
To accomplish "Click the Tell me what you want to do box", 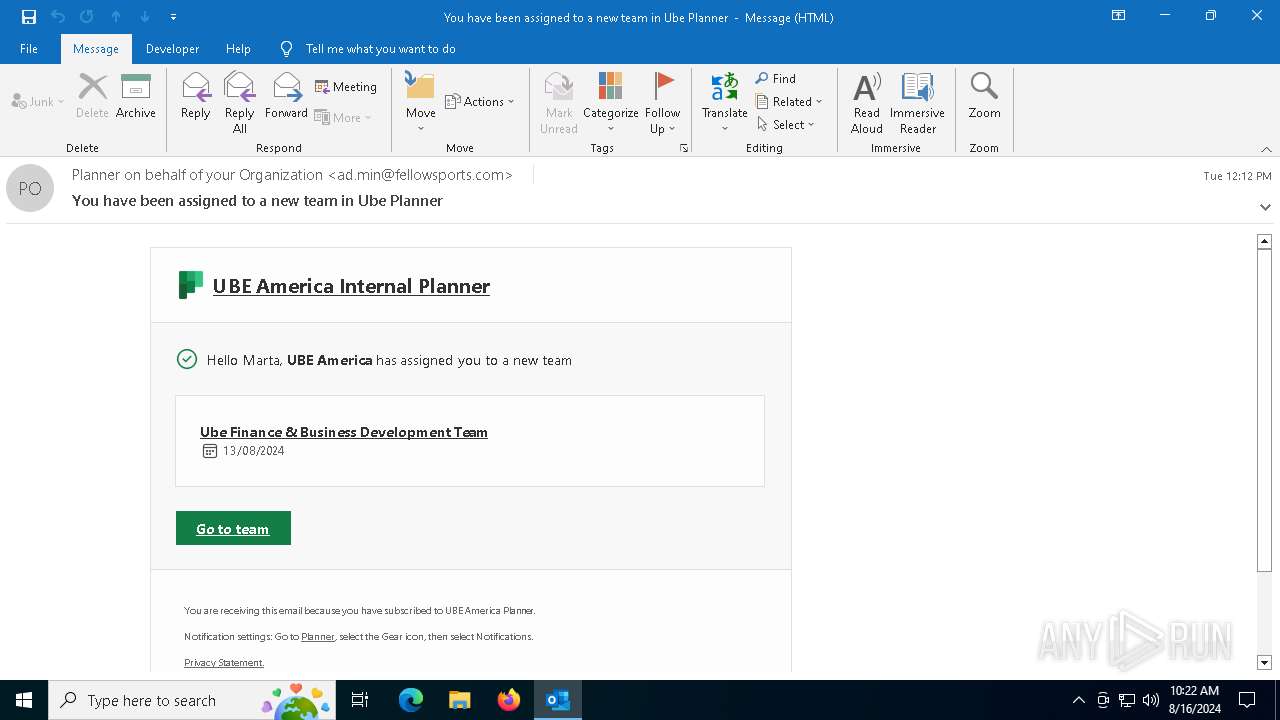I will [x=380, y=49].
